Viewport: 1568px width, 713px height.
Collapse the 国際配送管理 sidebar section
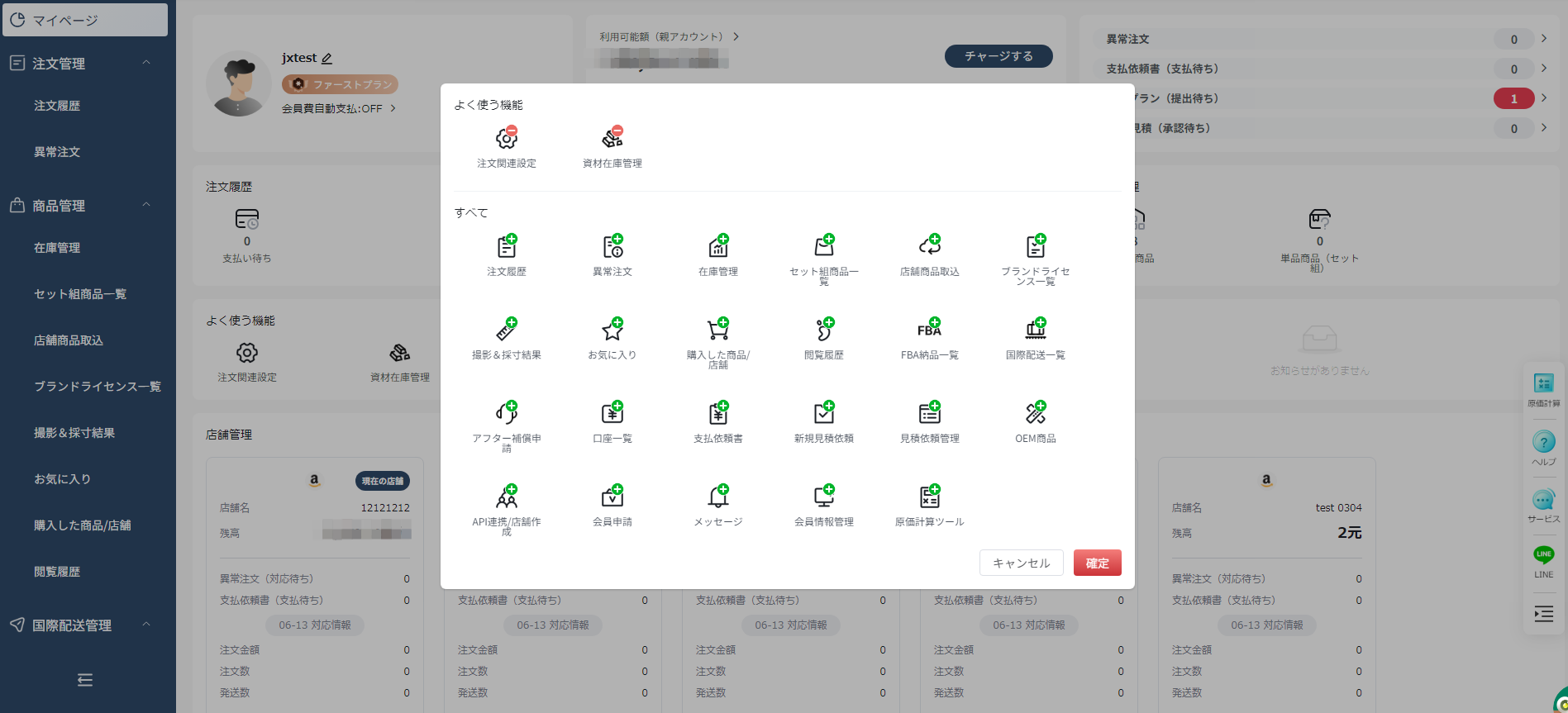tap(146, 625)
